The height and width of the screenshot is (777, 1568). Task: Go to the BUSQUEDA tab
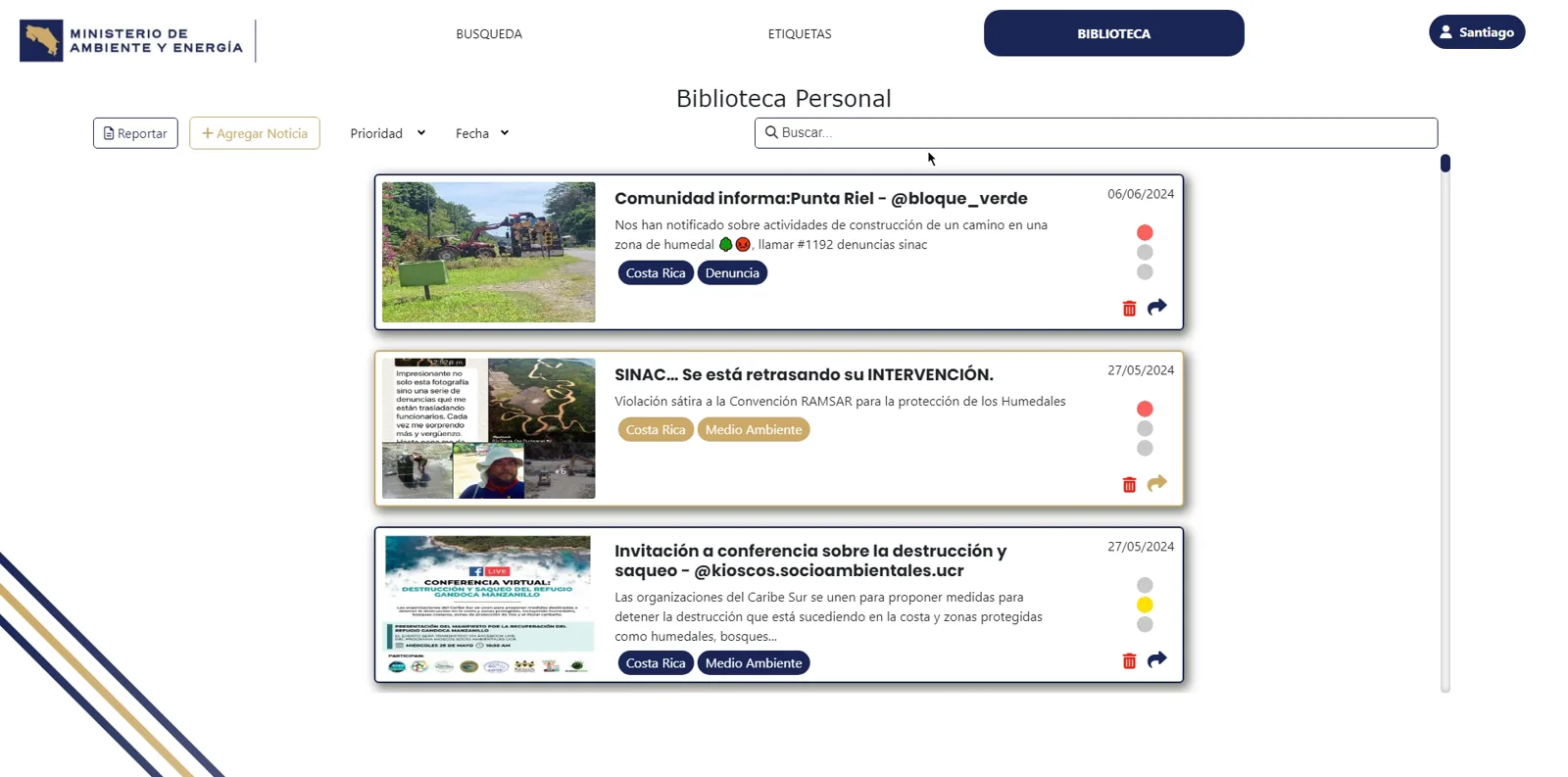click(489, 33)
